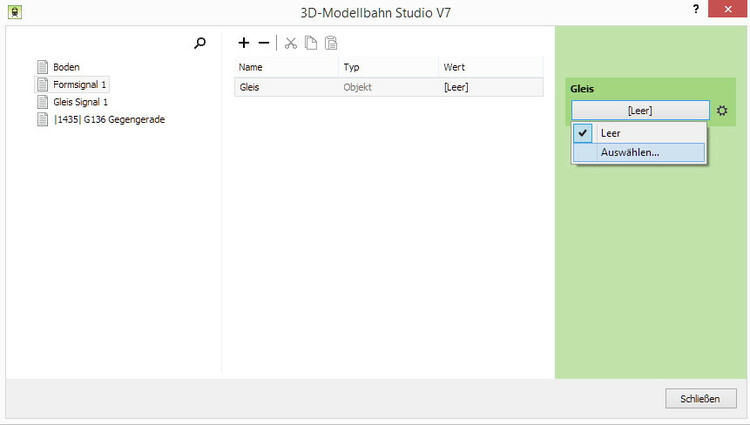750x425 pixels.
Task: Select |1435| G136 Gegengerade entry
Action: (x=101, y=120)
